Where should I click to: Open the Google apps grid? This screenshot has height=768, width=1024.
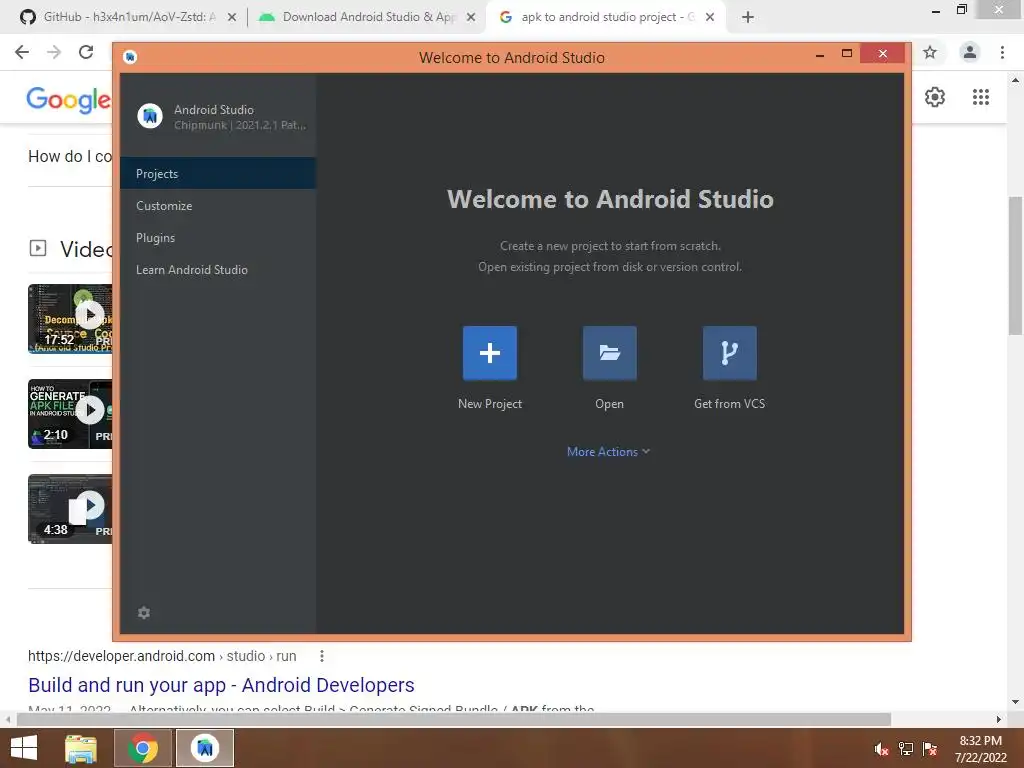pyautogui.click(x=981, y=97)
